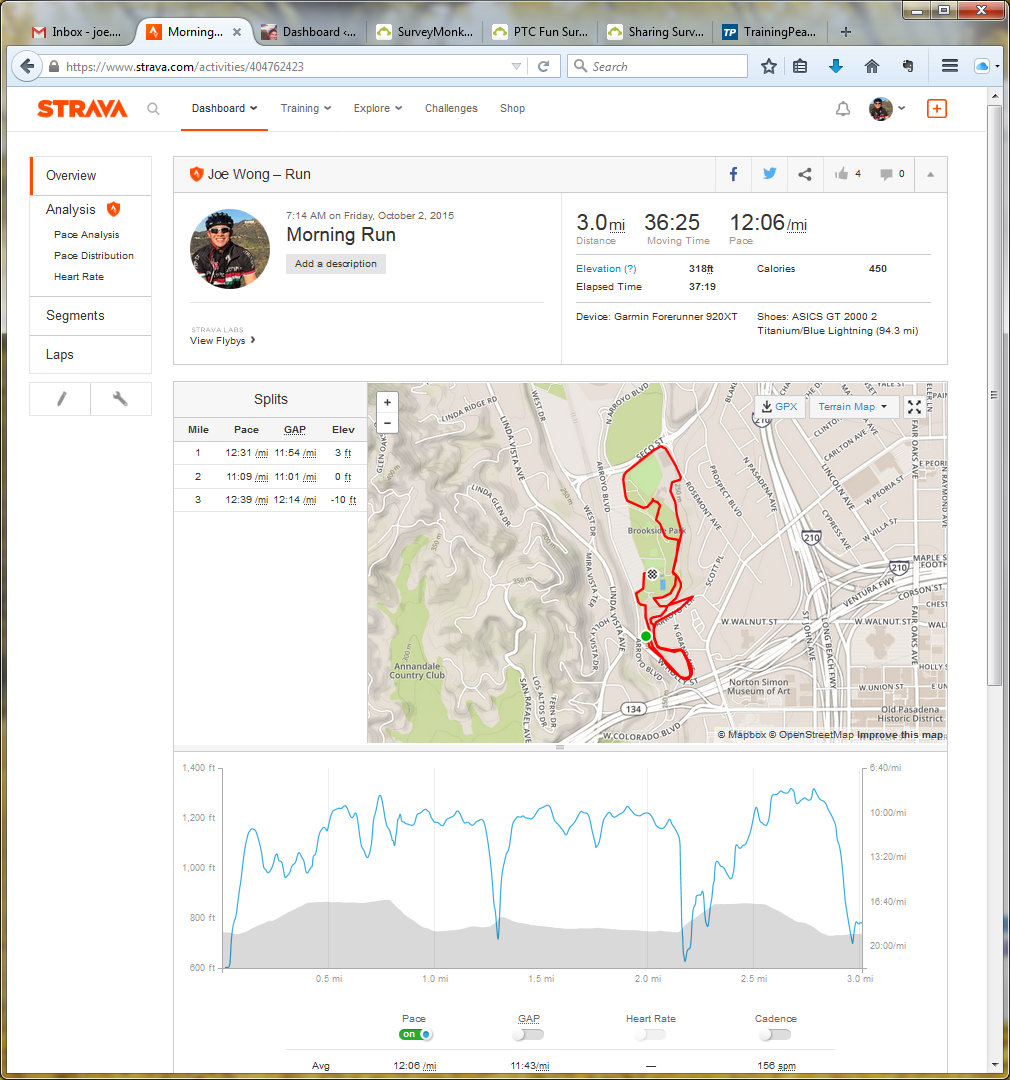
Task: Click the Add a description button
Action: pos(336,264)
